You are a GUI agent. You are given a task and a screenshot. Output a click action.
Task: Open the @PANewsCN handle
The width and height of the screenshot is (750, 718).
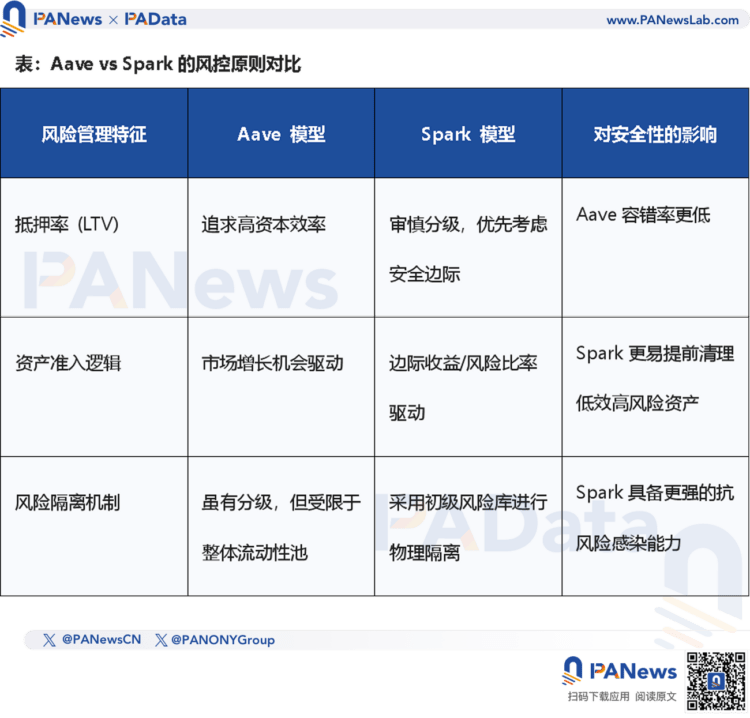pyautogui.click(x=101, y=640)
